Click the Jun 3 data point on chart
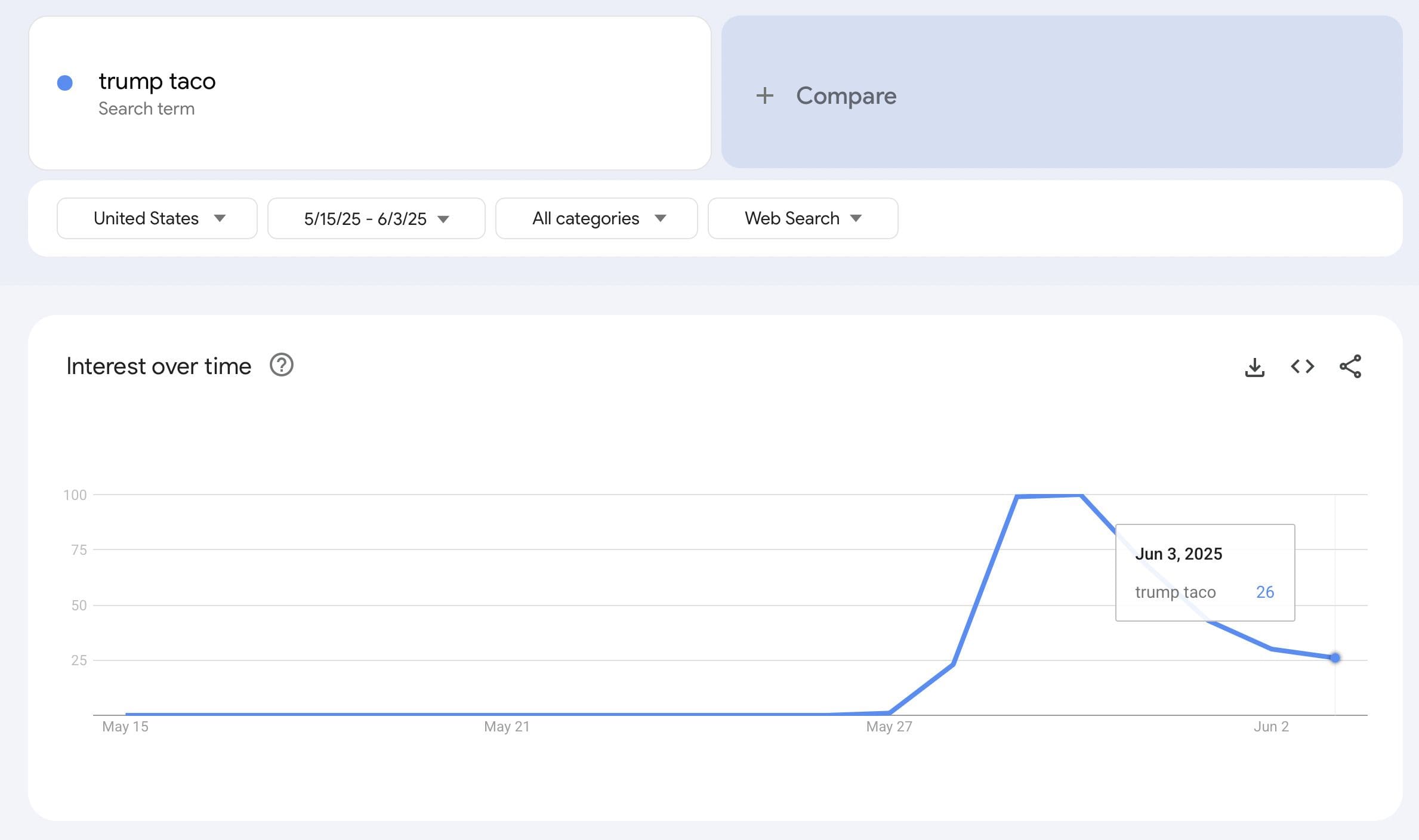The width and height of the screenshot is (1419, 840). coord(1335,657)
